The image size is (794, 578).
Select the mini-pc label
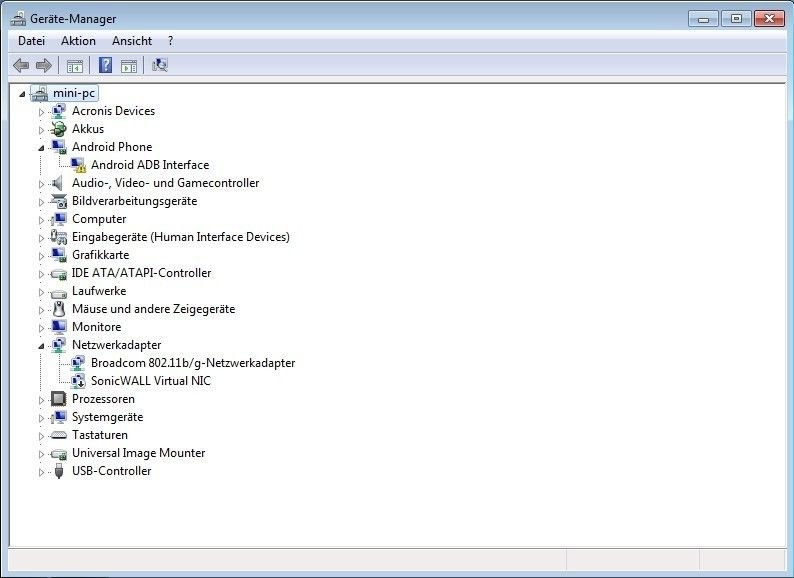74,93
